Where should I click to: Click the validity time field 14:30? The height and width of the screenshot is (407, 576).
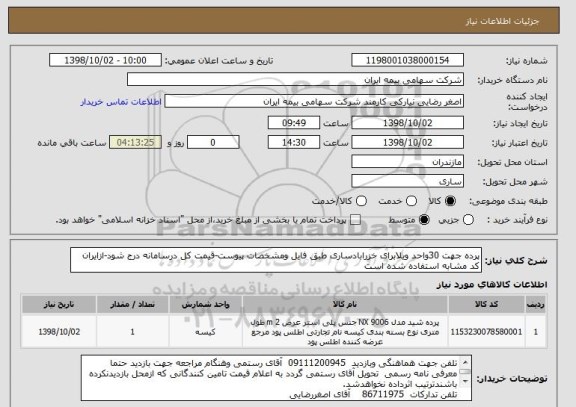click(294, 142)
